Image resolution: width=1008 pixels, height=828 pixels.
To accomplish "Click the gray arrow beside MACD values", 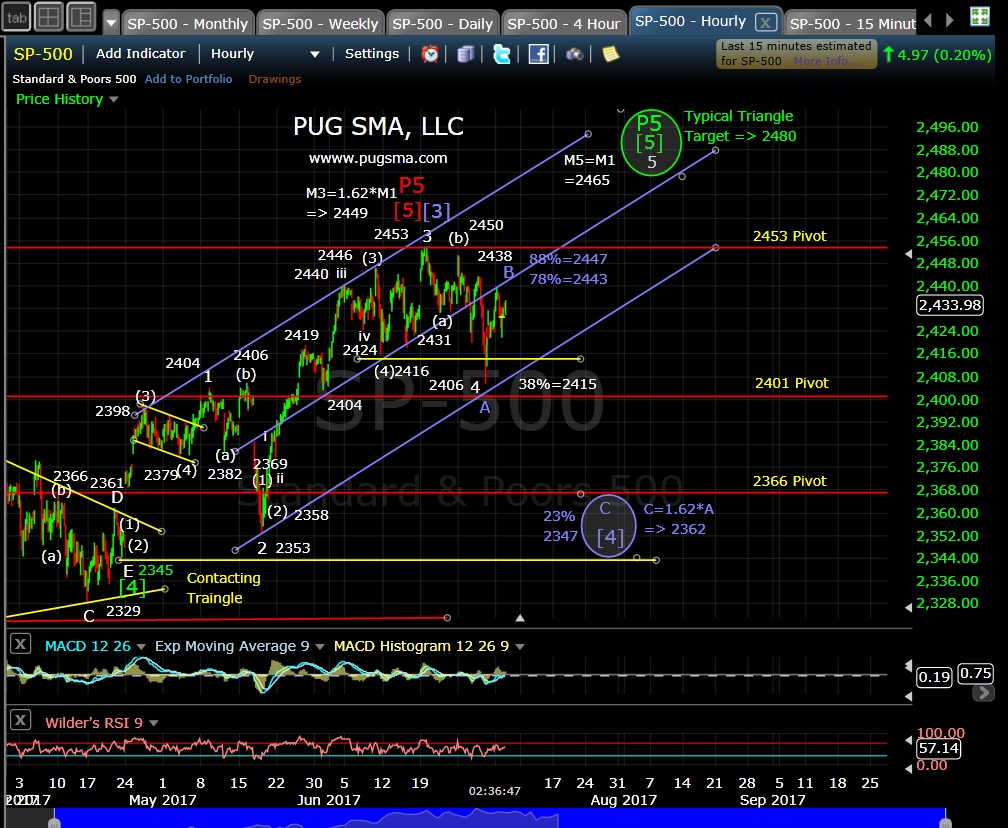I will [x=982, y=692].
